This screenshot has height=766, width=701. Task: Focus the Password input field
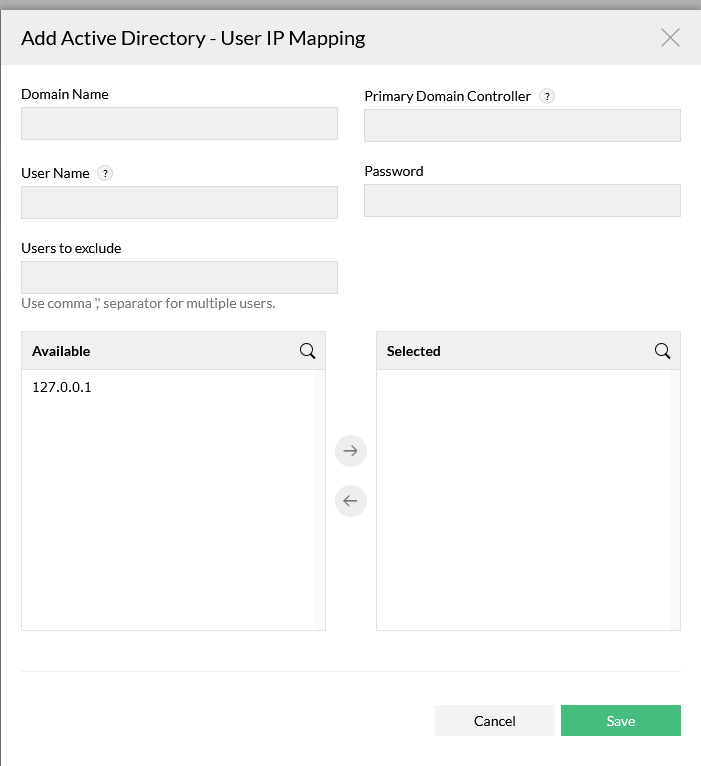point(522,200)
